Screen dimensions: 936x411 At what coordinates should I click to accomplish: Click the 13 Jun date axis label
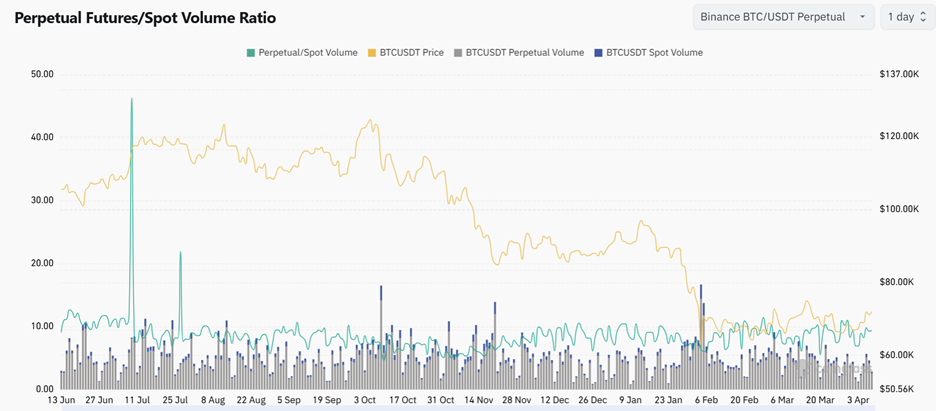point(61,400)
